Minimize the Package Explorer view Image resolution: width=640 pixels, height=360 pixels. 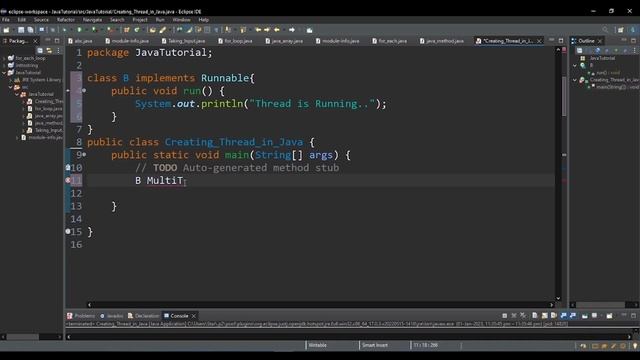pyautogui.click(x=48, y=41)
